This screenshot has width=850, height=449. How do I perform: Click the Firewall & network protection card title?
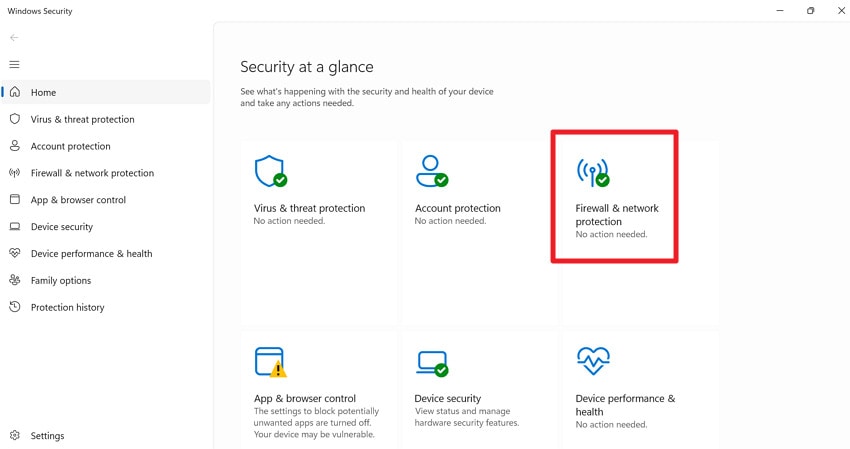tap(617, 215)
